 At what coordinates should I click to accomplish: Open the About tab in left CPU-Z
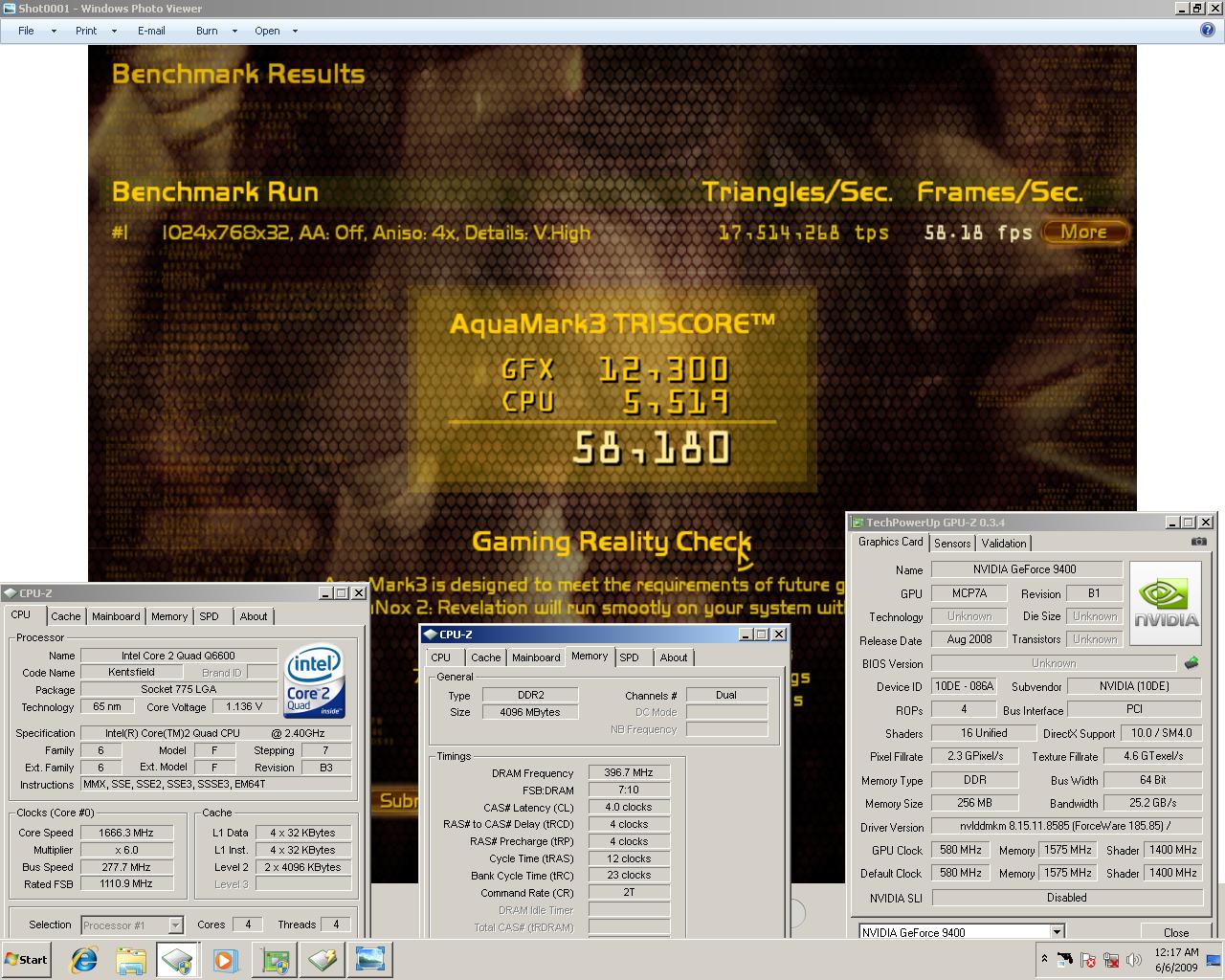tap(254, 616)
